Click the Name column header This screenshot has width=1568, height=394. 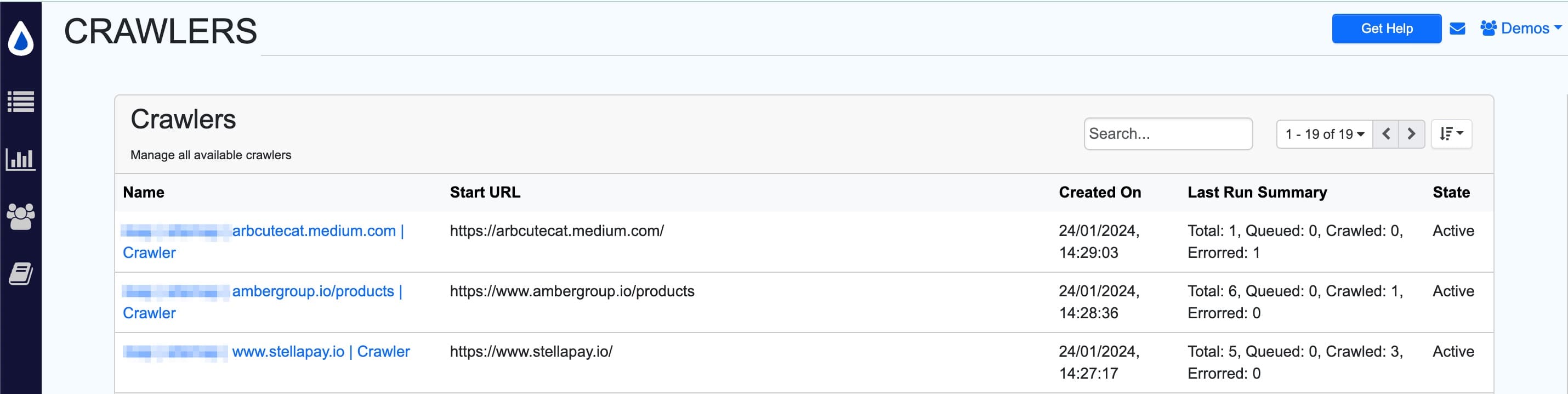point(144,193)
